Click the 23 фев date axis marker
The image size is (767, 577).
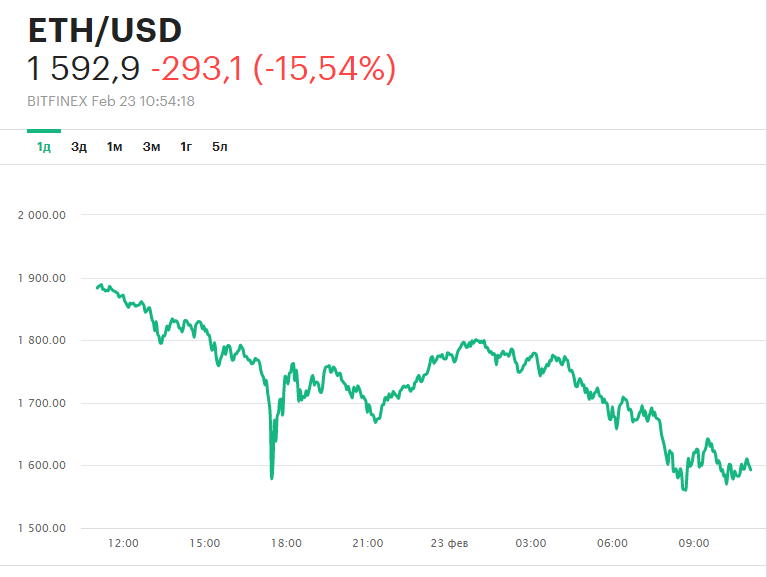click(x=449, y=543)
